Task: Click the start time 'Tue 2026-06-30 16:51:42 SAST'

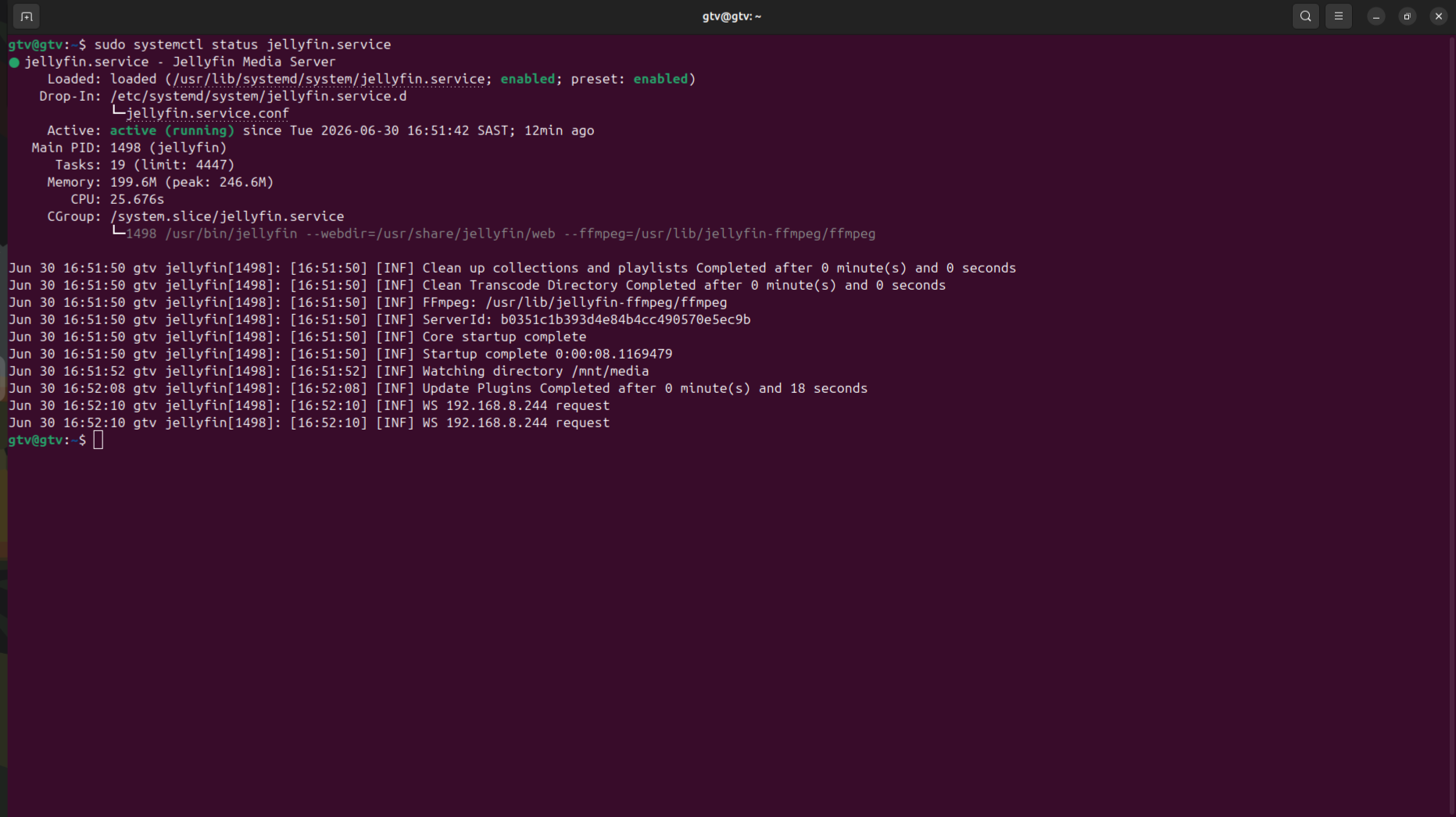Action: click(x=399, y=130)
